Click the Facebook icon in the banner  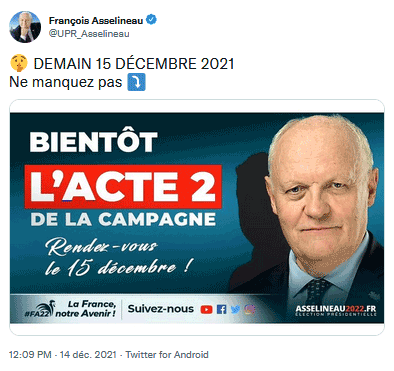click(221, 310)
